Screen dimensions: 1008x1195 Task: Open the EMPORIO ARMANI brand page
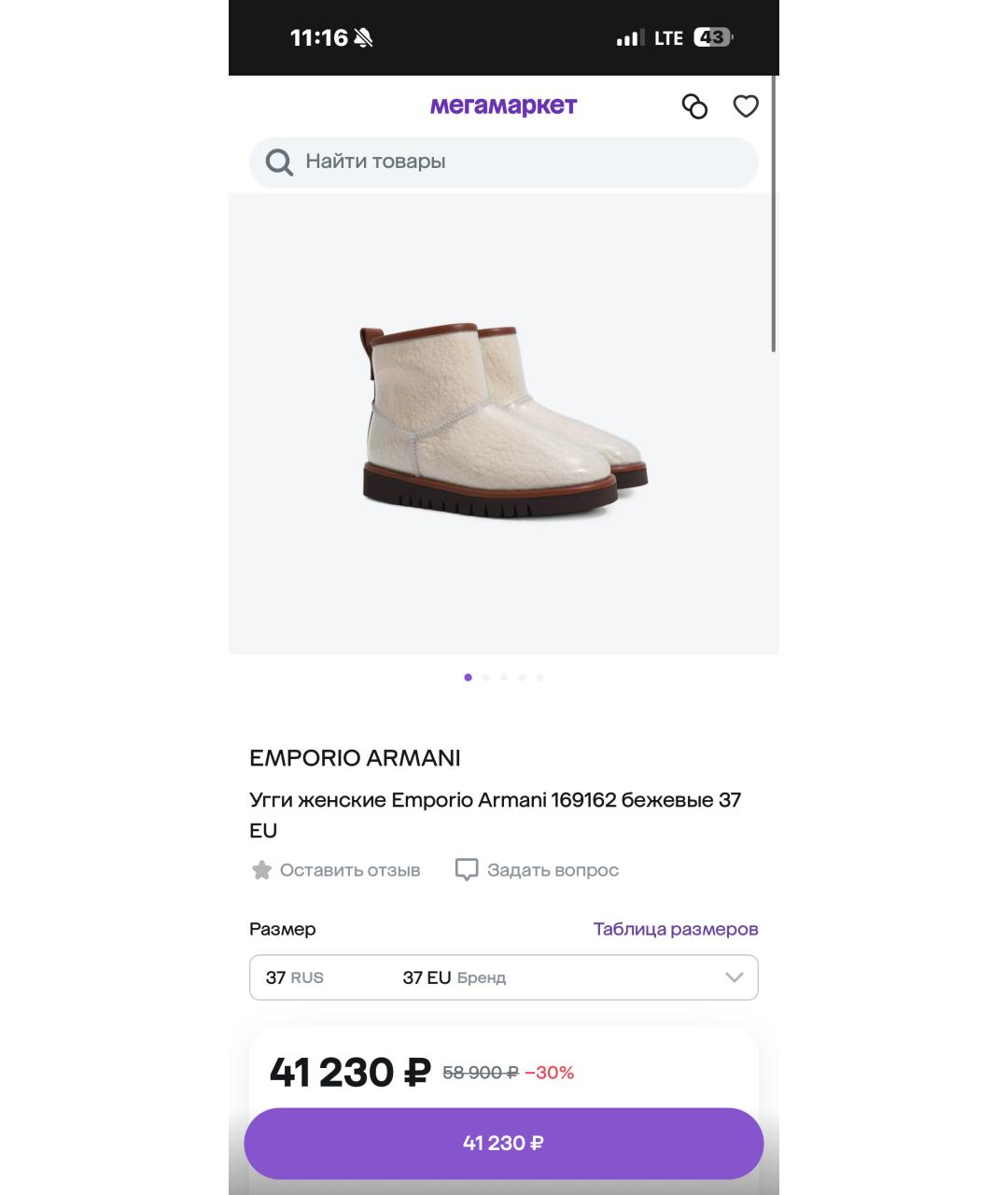pos(355,758)
